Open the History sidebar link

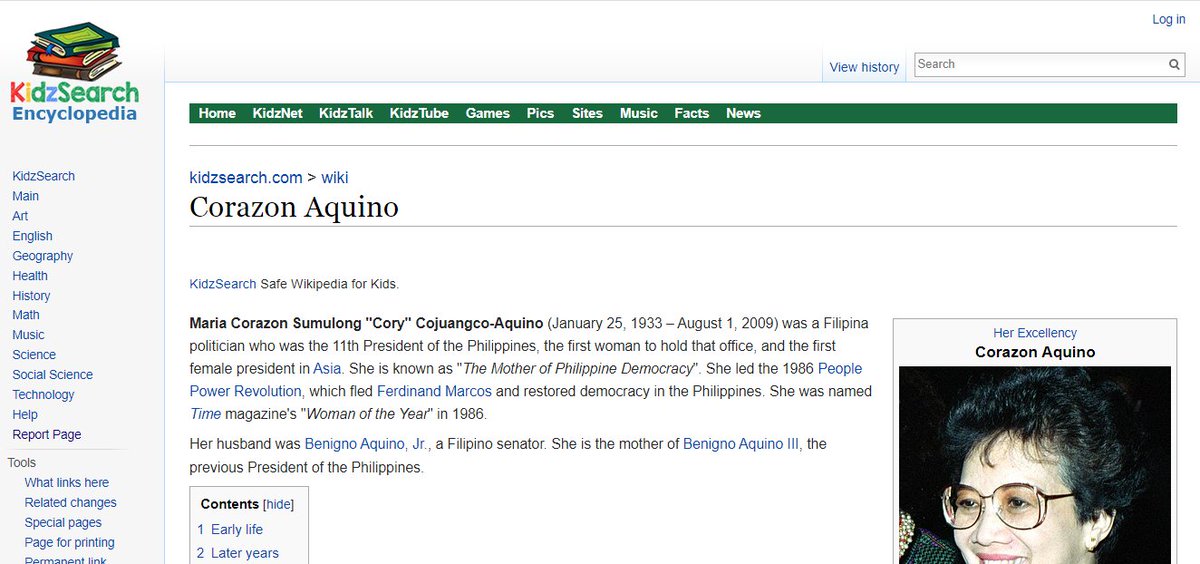coord(31,296)
